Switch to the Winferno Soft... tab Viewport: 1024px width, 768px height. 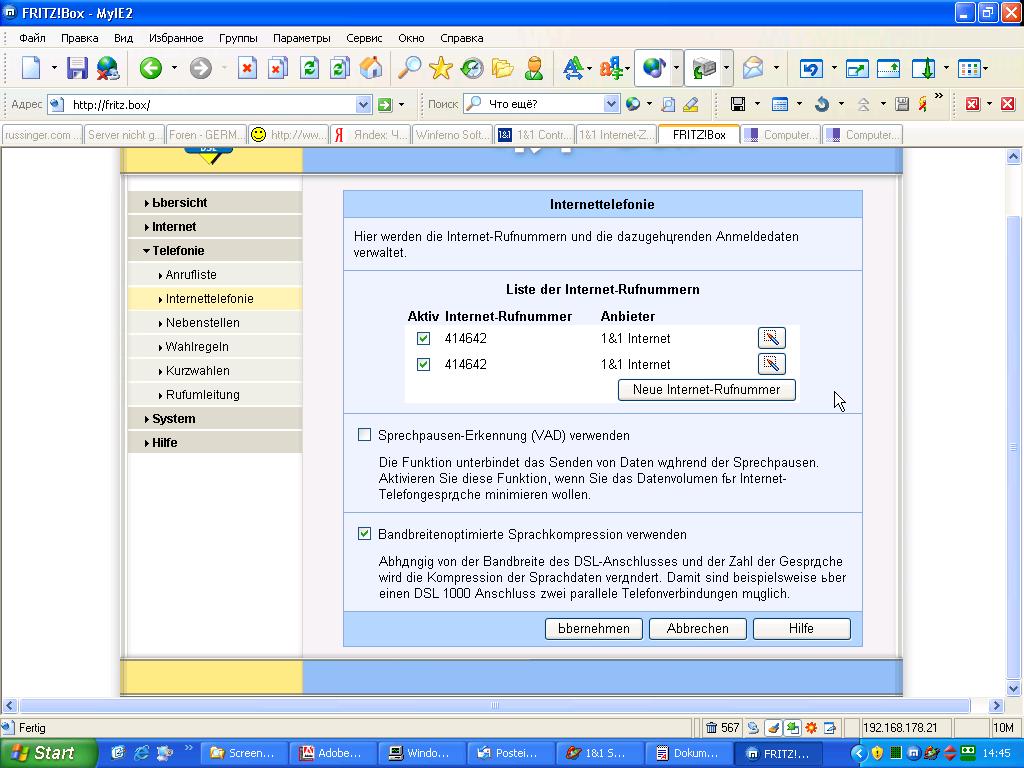[x=452, y=135]
